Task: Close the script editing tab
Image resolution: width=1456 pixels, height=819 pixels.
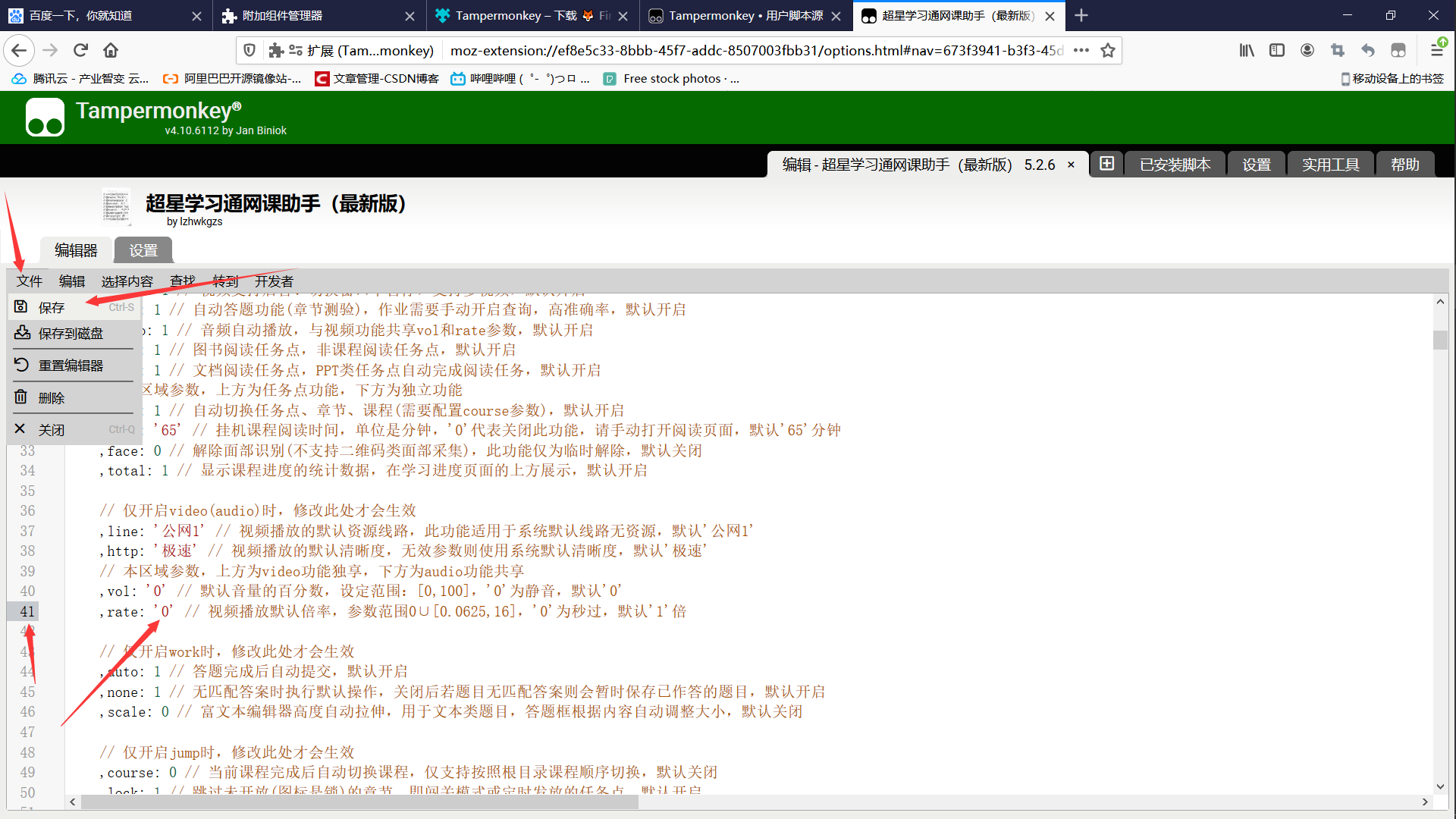Action: 1071,165
